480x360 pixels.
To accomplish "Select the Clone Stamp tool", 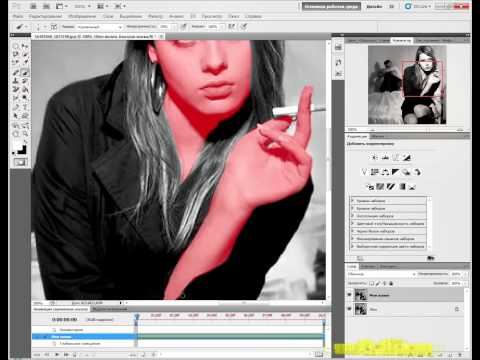I will pyautogui.click(x=16, y=81).
